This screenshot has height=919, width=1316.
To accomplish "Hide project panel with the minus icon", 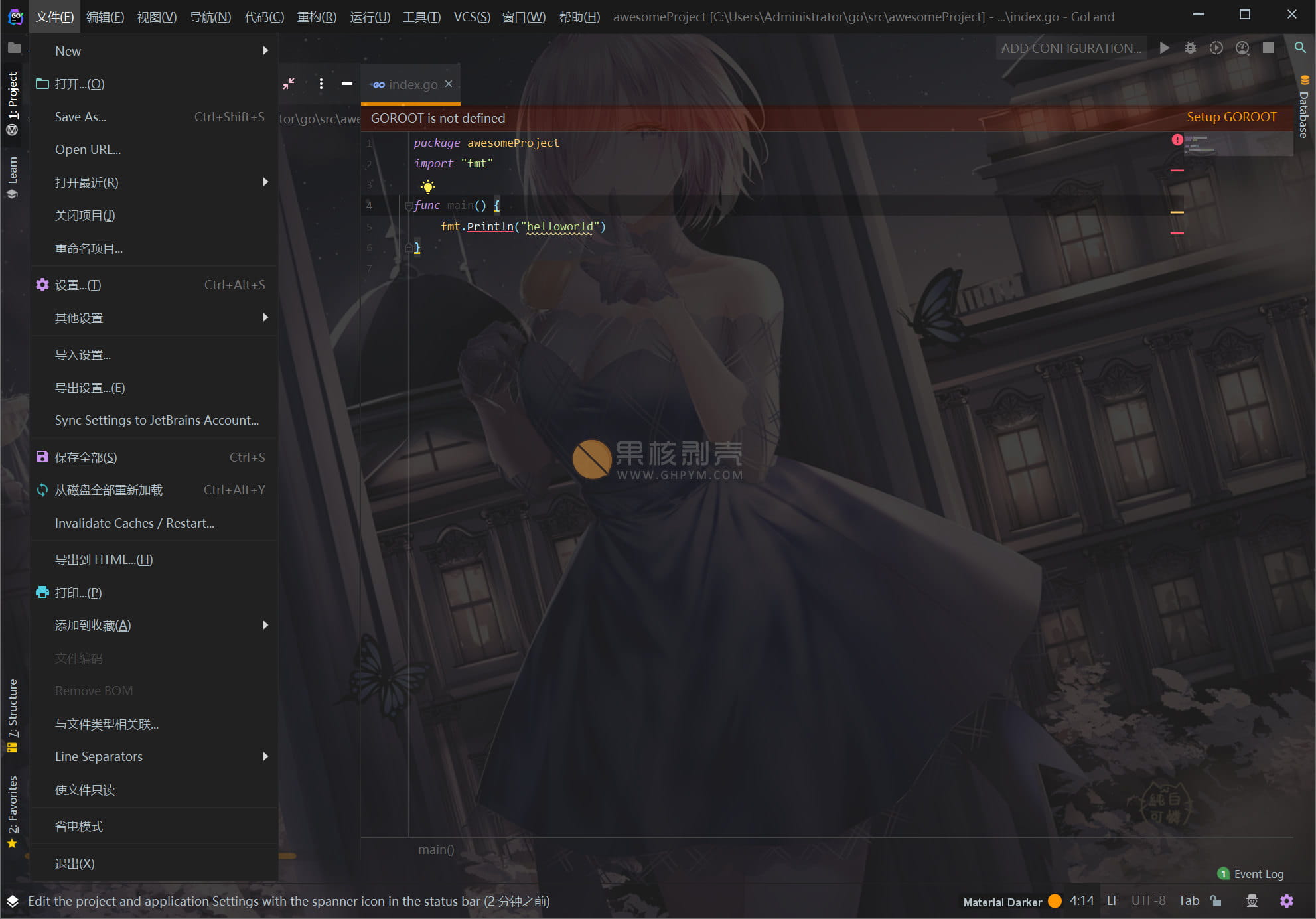I will point(347,84).
